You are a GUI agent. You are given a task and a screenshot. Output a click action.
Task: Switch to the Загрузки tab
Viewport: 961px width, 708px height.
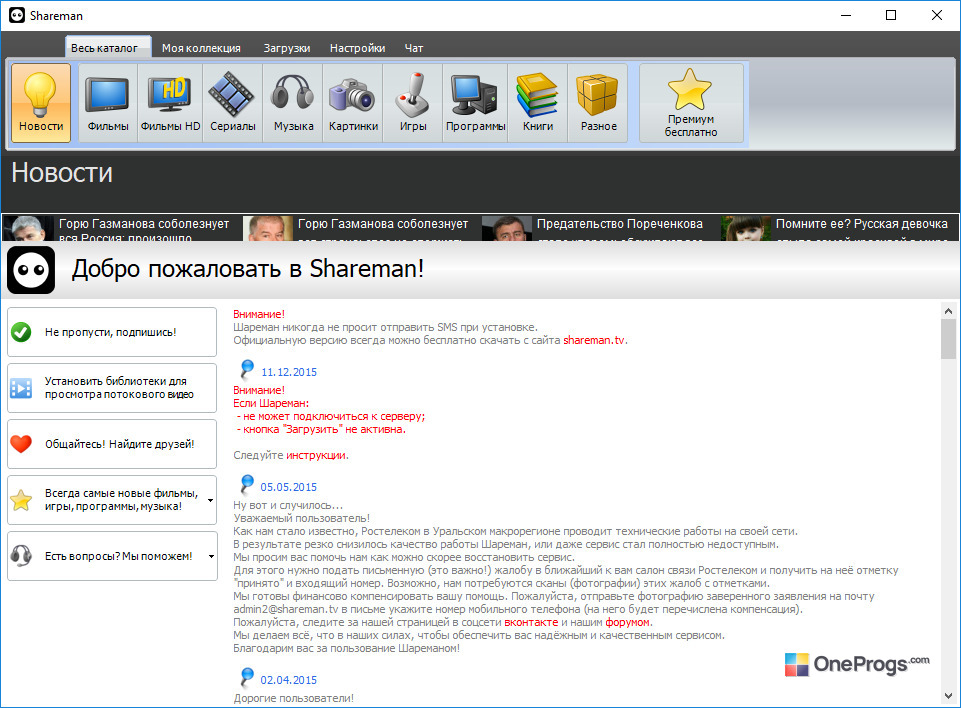[x=287, y=48]
